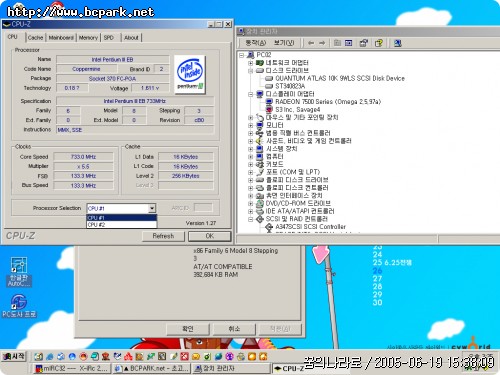Click the Intel Inside Pentium III logo
This screenshot has width=500, height=375.
(190, 74)
